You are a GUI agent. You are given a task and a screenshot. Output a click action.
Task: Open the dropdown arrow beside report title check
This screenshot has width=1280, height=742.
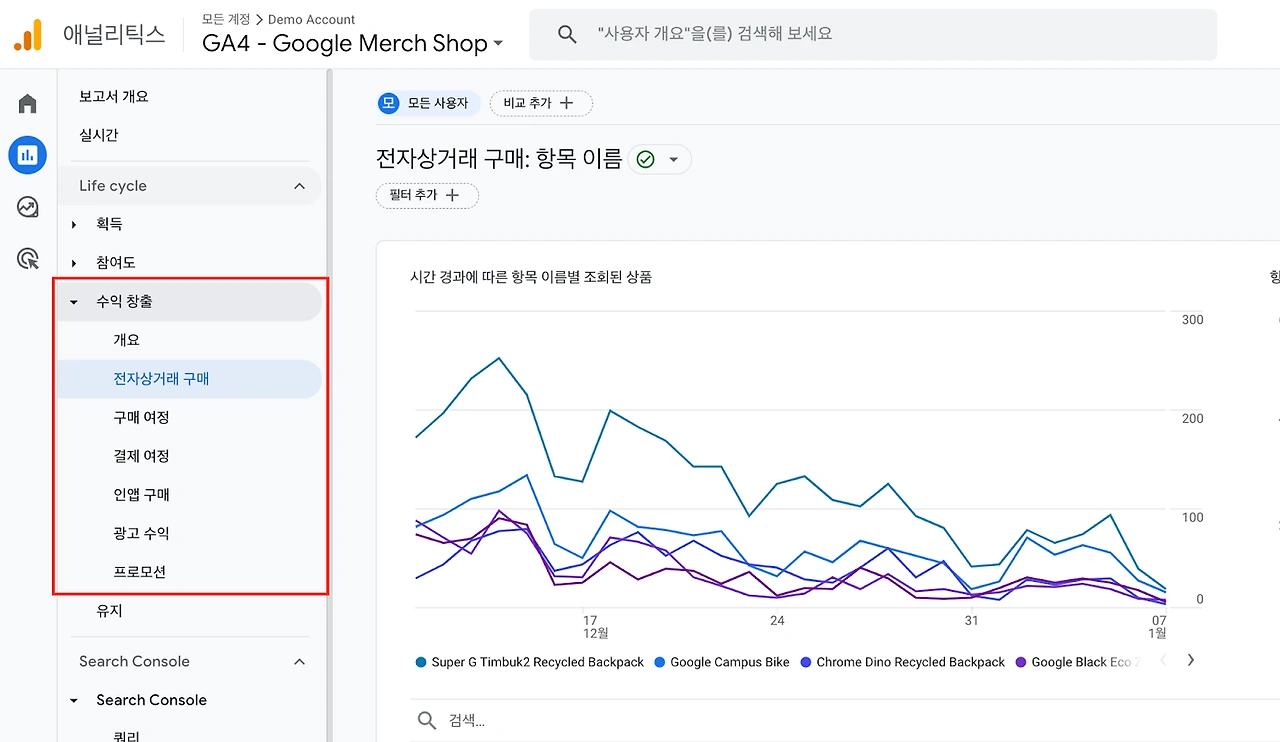674,160
